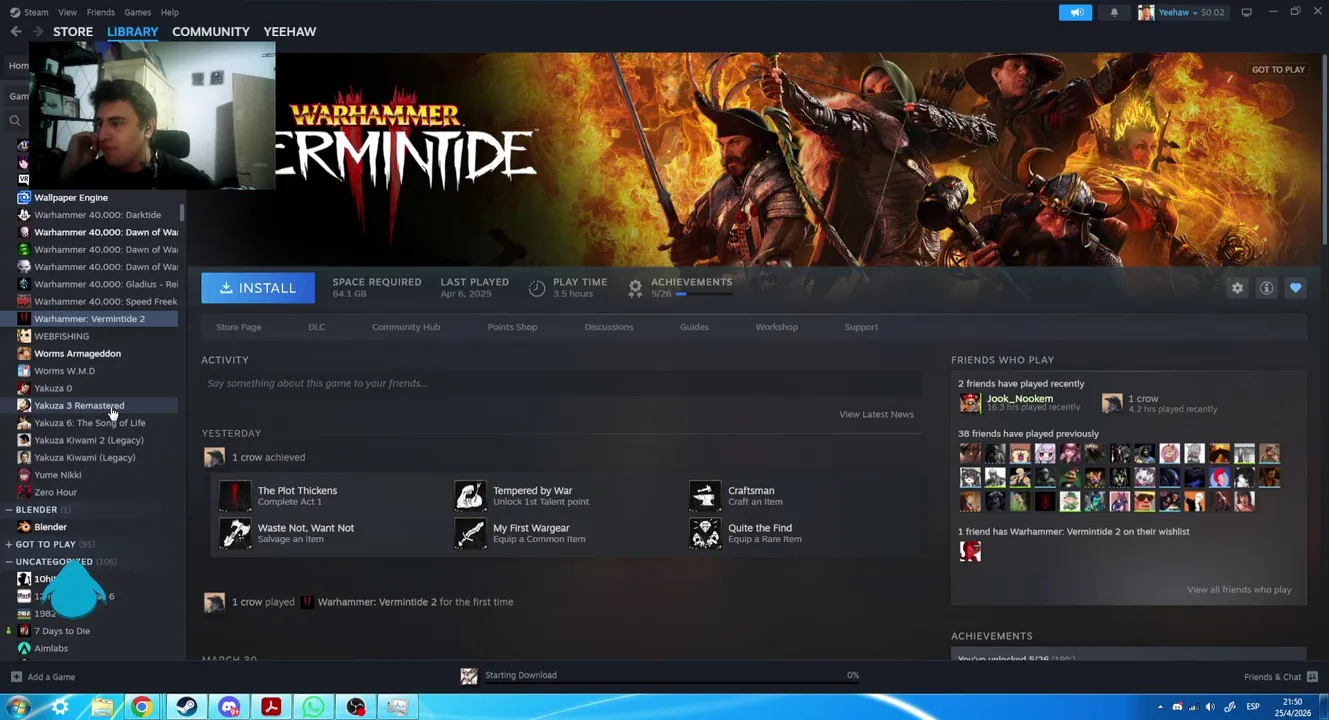Click the wishlist friend's red avatar
This screenshot has width=1329, height=720.
[x=970, y=551]
